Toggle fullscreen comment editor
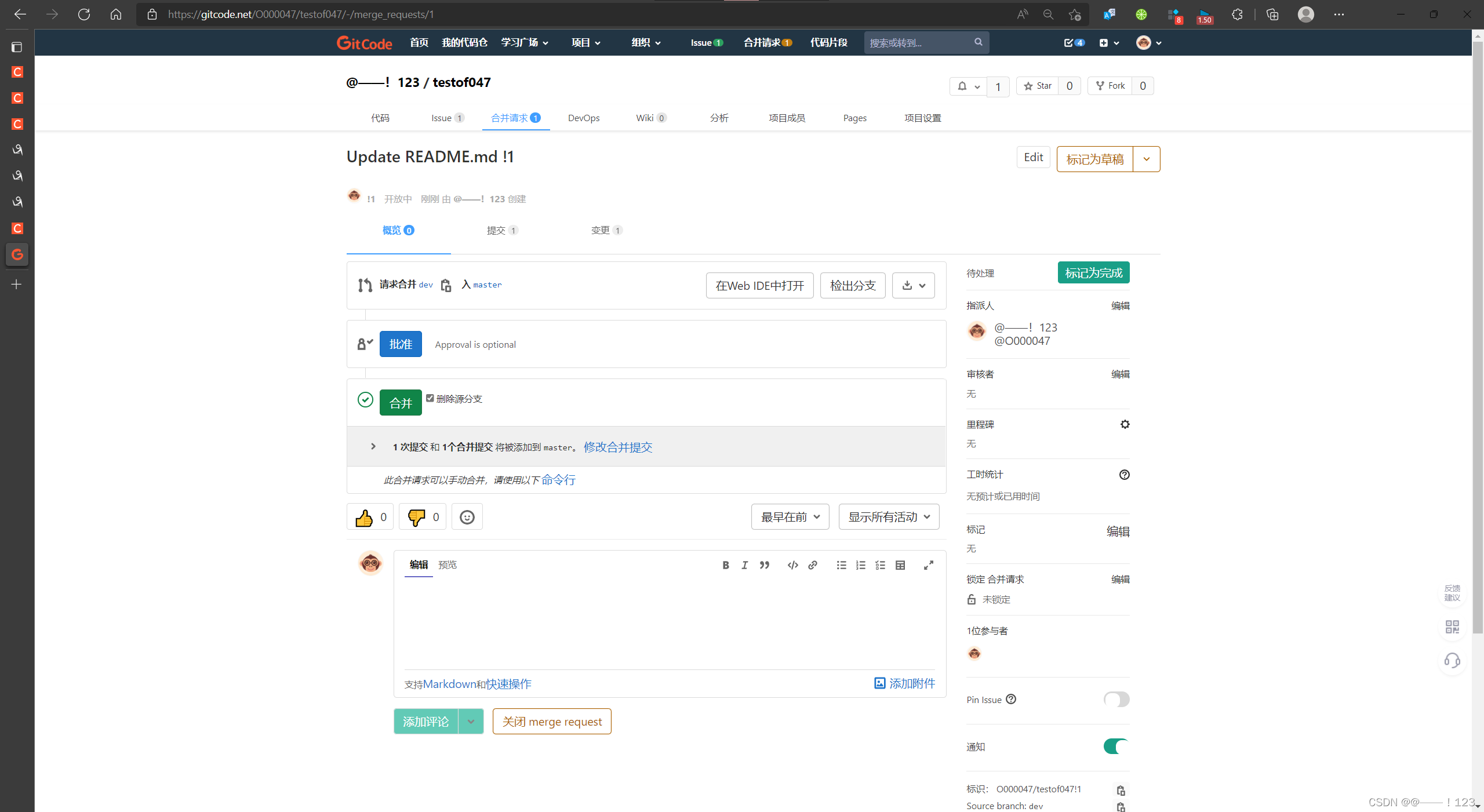This screenshot has height=812, width=1484. [x=928, y=565]
